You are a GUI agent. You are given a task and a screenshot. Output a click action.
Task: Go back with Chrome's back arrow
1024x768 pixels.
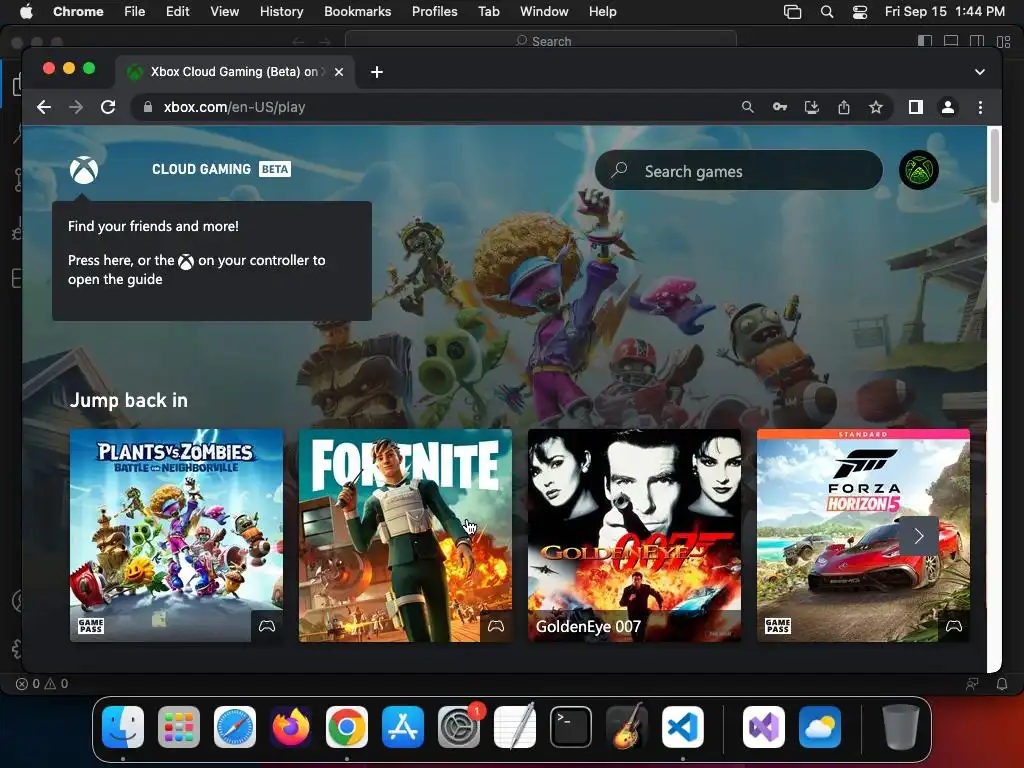[44, 107]
